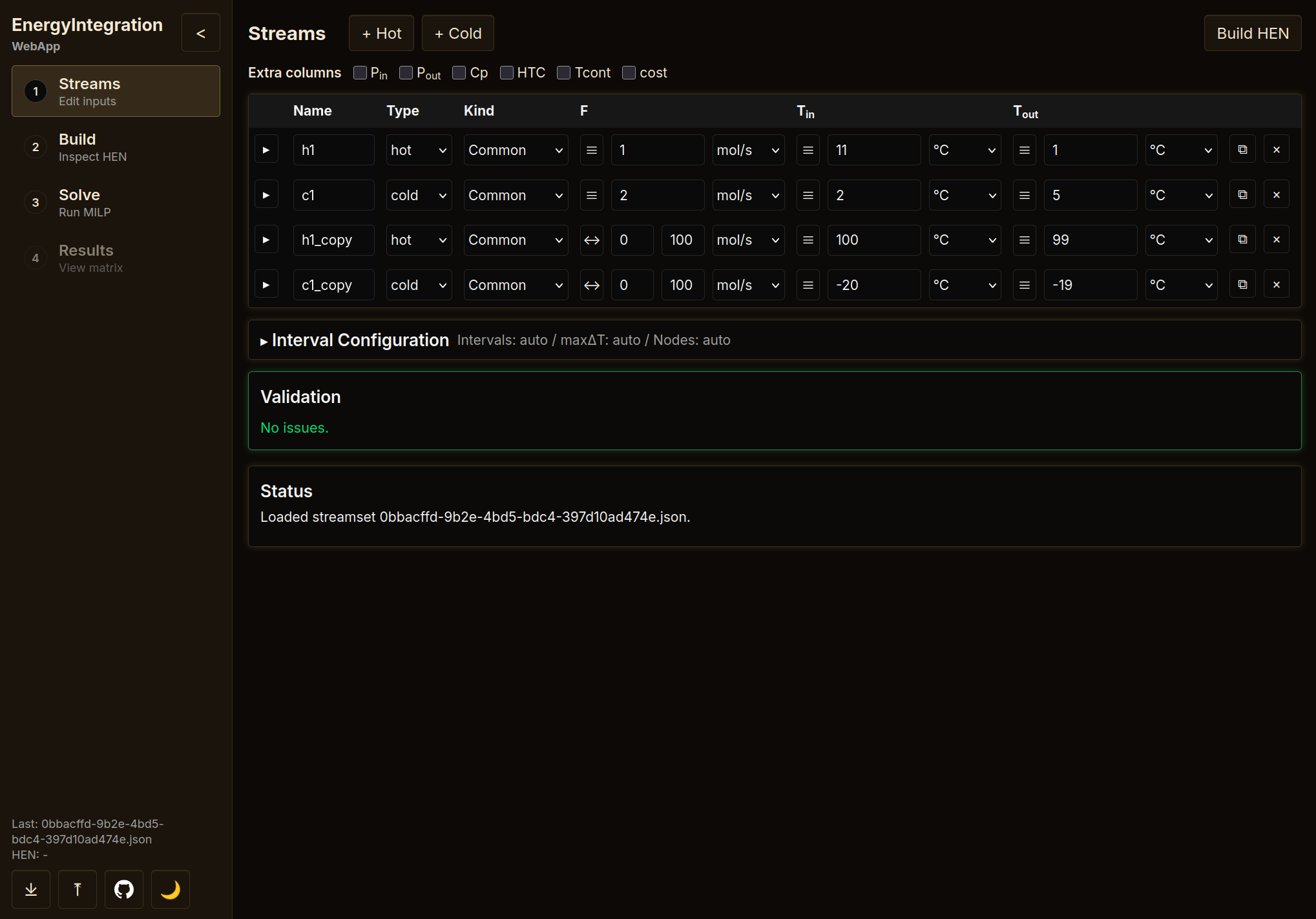
Task: Toggle F range arrow icon for h1_copy
Action: click(x=592, y=240)
